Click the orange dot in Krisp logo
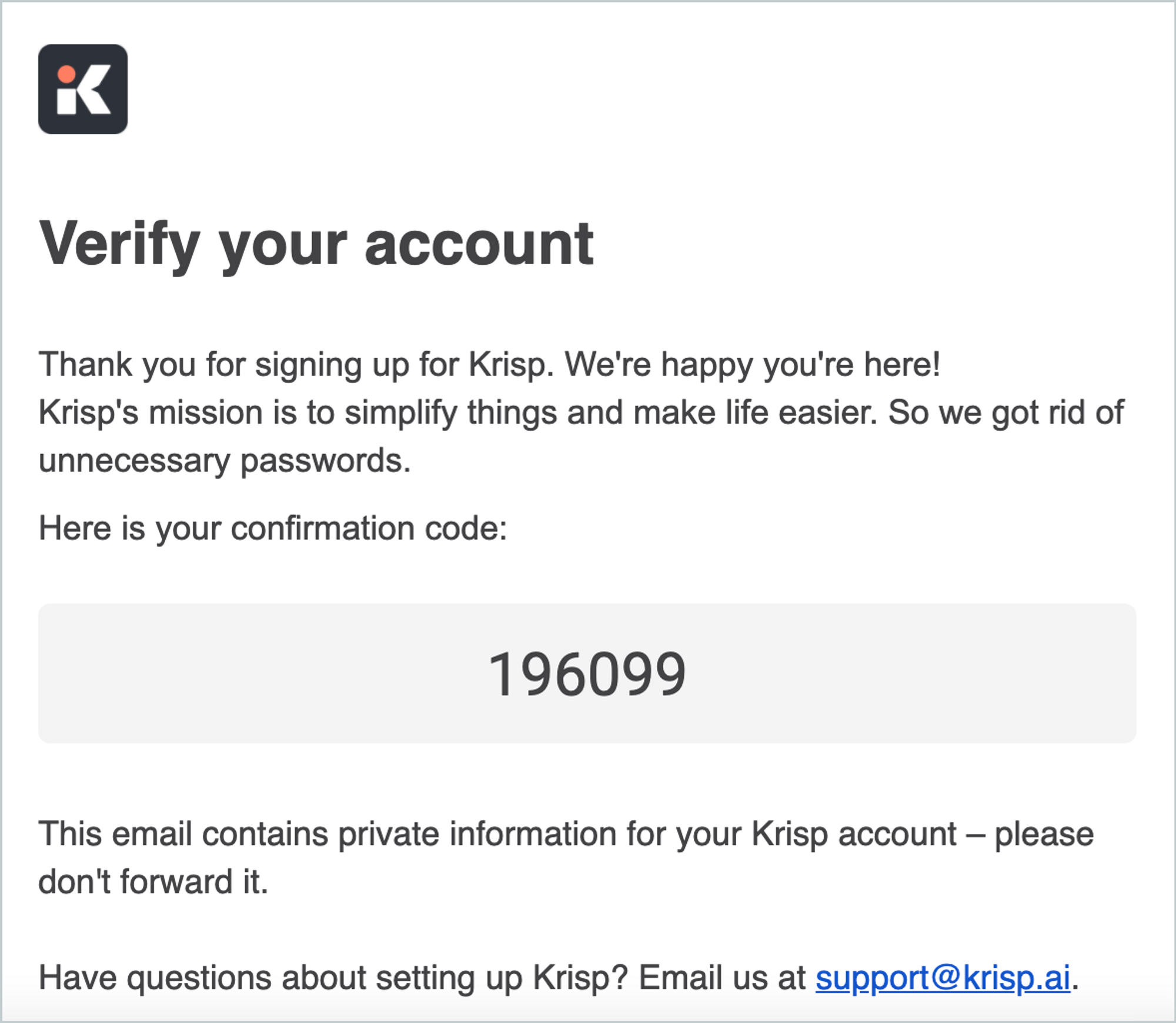The width and height of the screenshot is (1176, 1023). click(66, 74)
